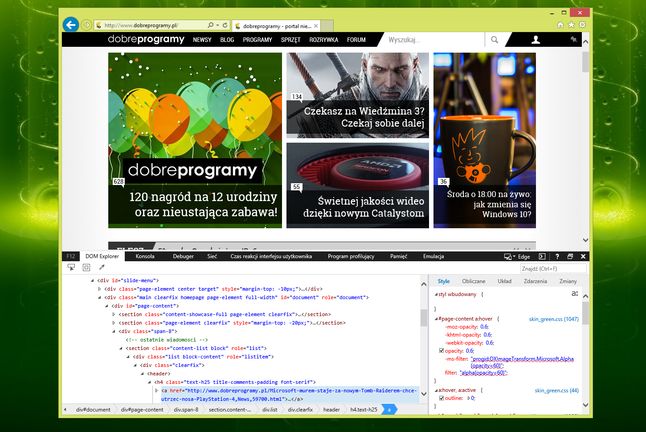Open the Catalyst video quality article tile
Image resolution: width=646 pixels, height=432 pixels.
(x=358, y=185)
